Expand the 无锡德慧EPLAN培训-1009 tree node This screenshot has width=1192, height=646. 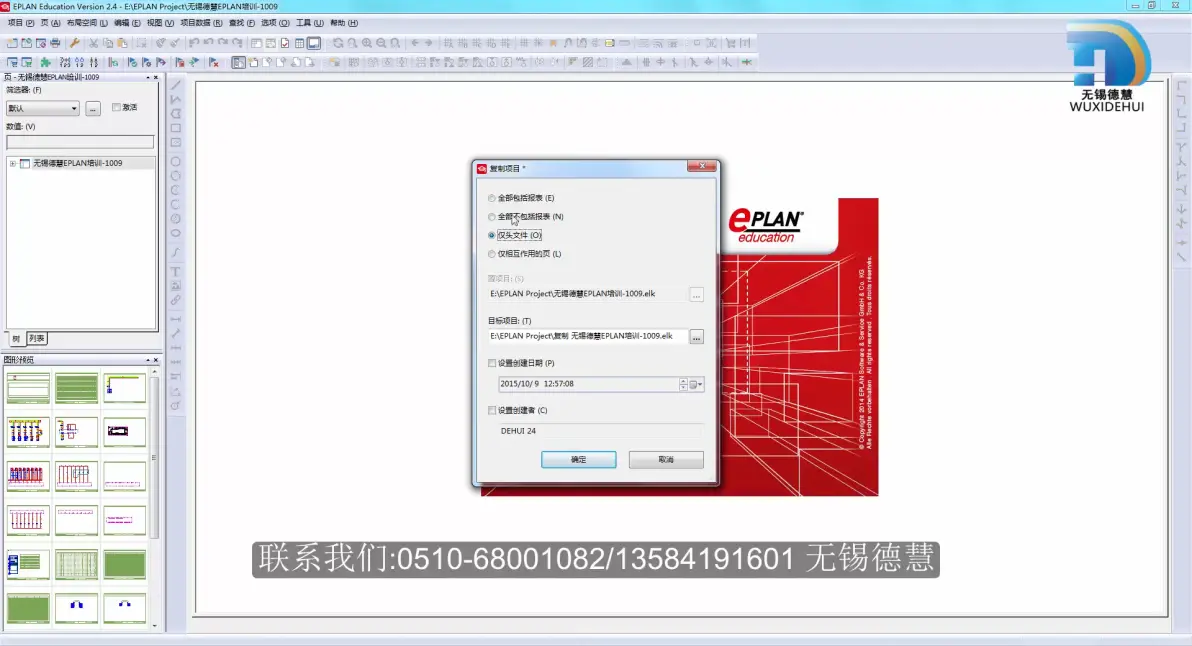(12, 163)
